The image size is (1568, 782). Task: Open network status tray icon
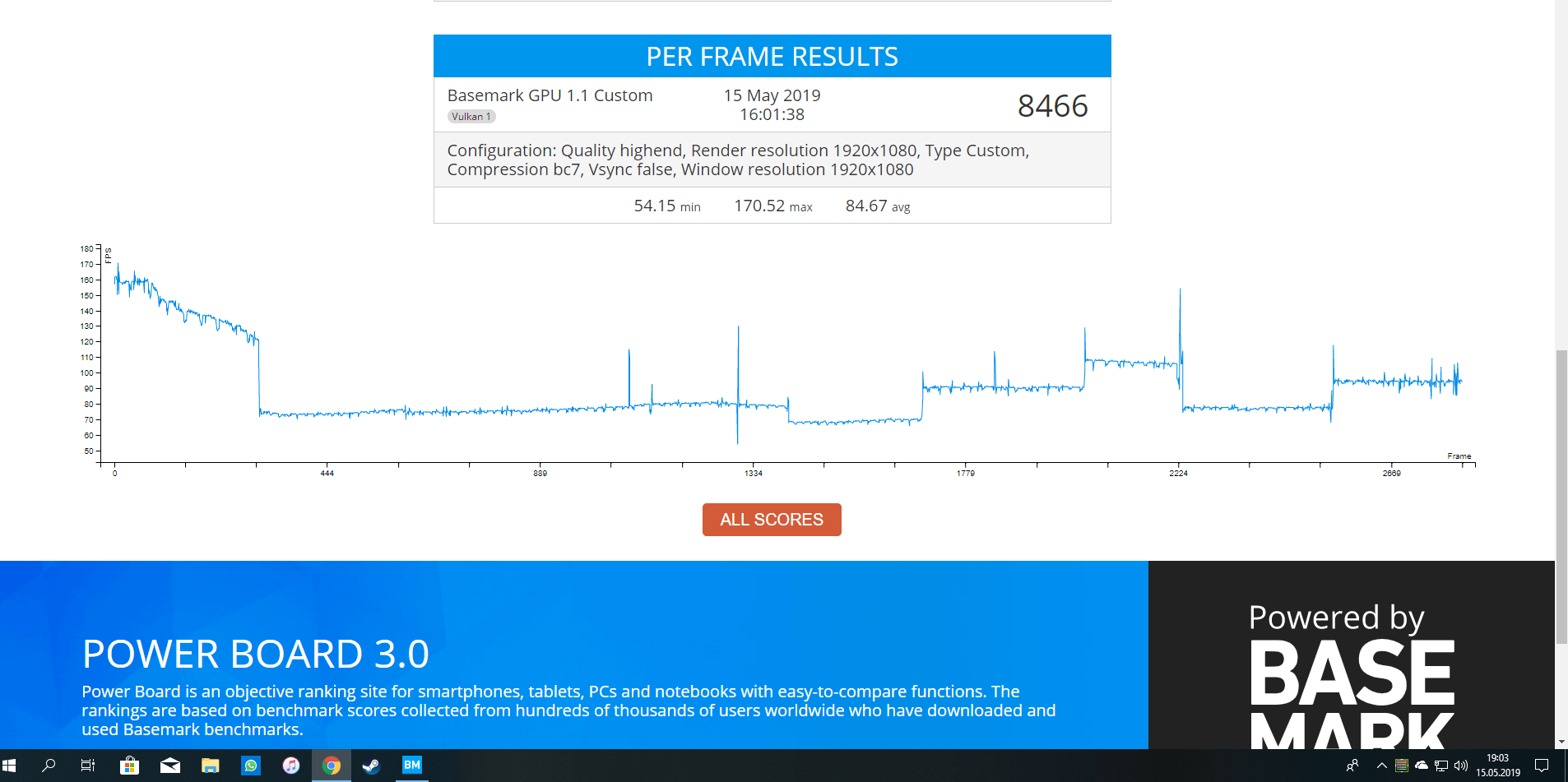[1441, 766]
